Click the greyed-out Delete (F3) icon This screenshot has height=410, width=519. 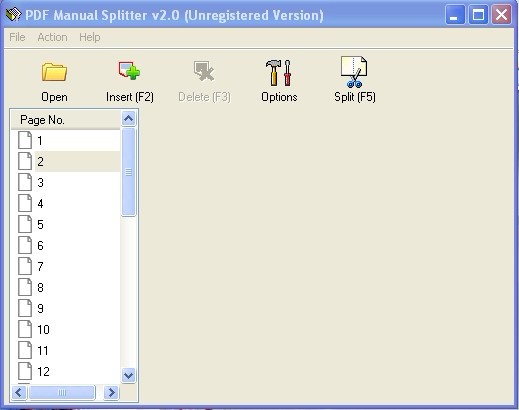204,71
